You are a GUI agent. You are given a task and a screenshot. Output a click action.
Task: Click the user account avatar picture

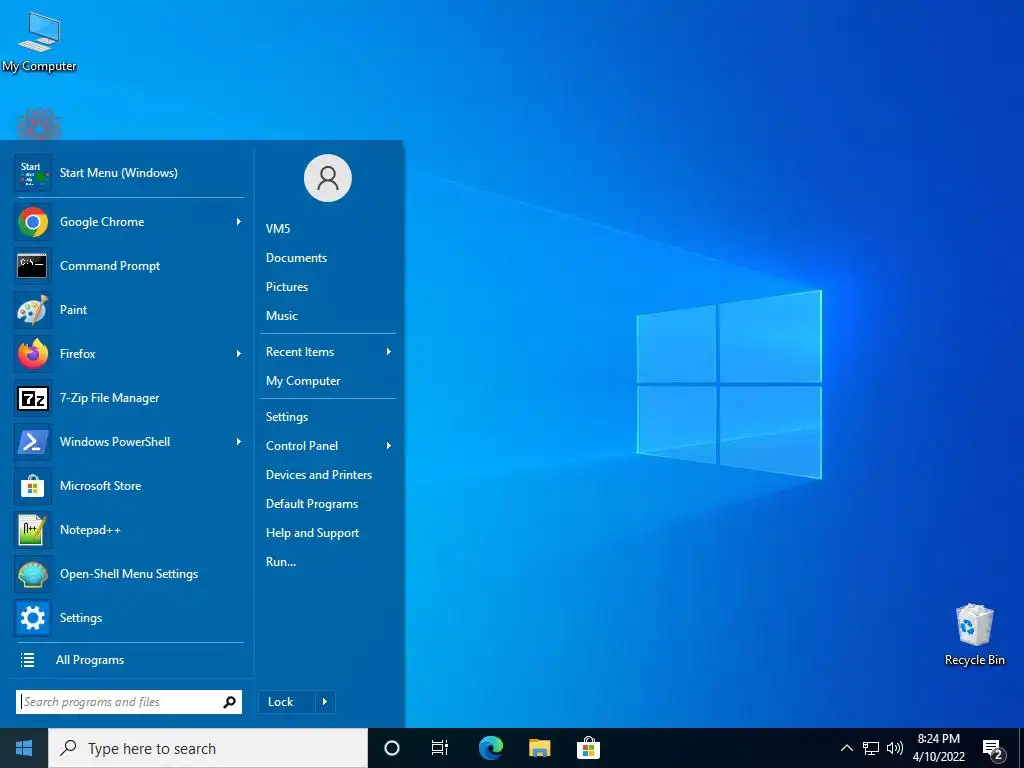[328, 178]
